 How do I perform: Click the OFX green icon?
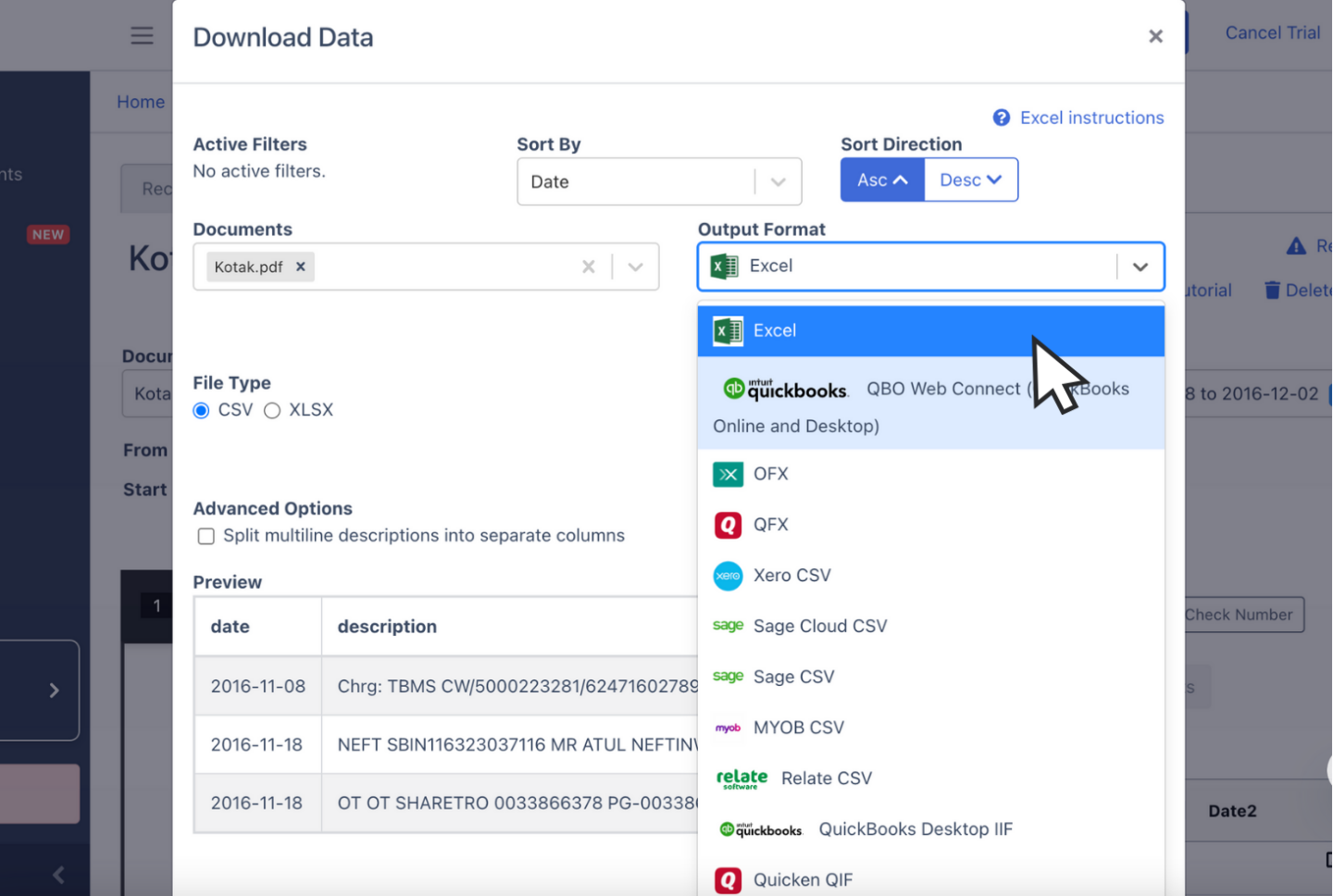728,475
